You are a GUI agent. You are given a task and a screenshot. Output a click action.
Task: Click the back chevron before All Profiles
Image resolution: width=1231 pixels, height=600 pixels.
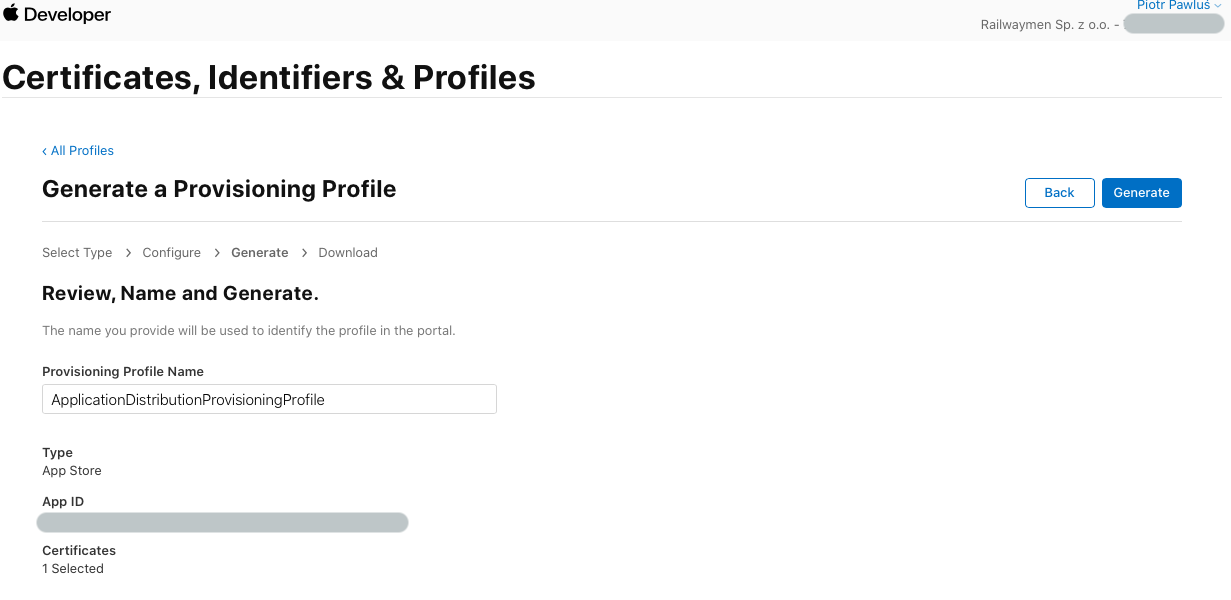click(x=45, y=151)
